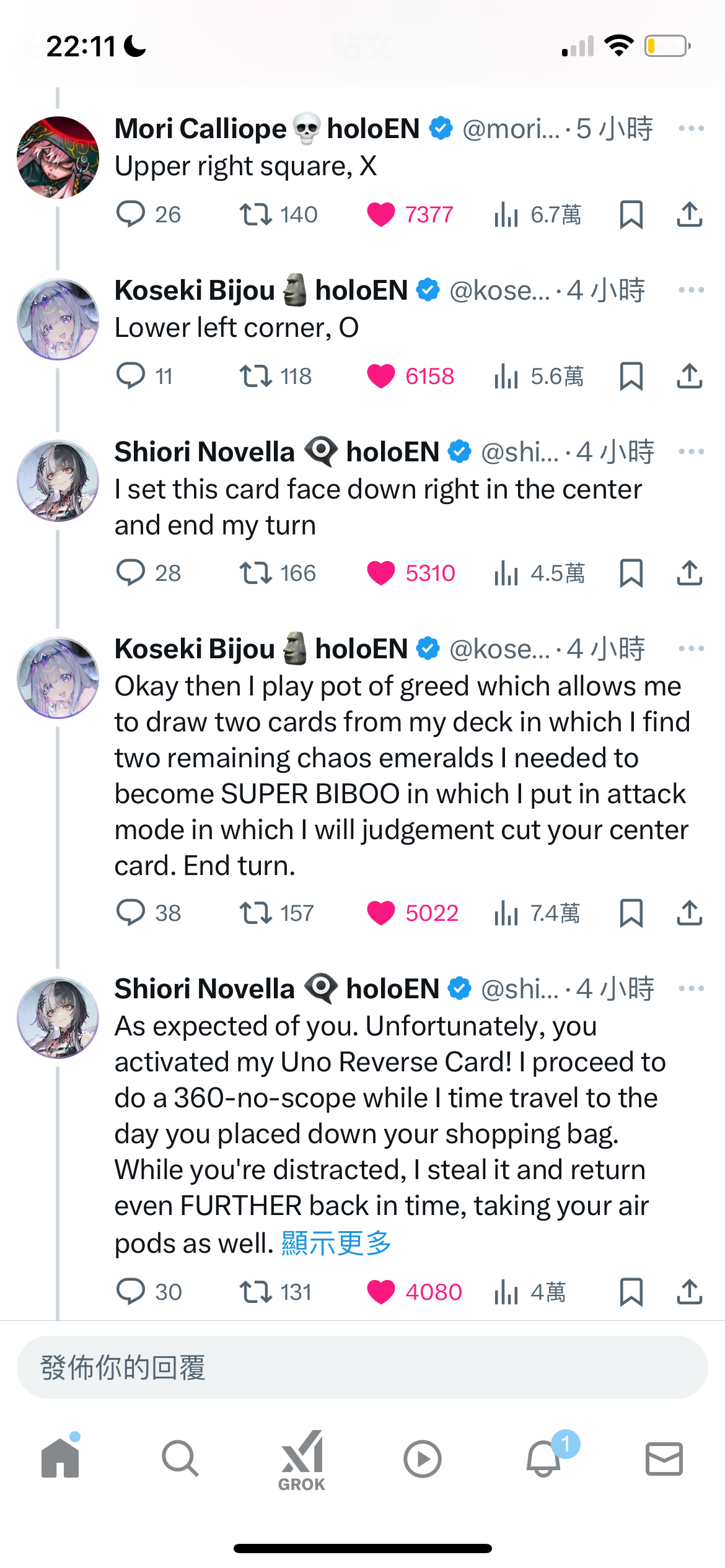Open the search tab magnifier icon
The image size is (725, 1568).
[180, 1458]
